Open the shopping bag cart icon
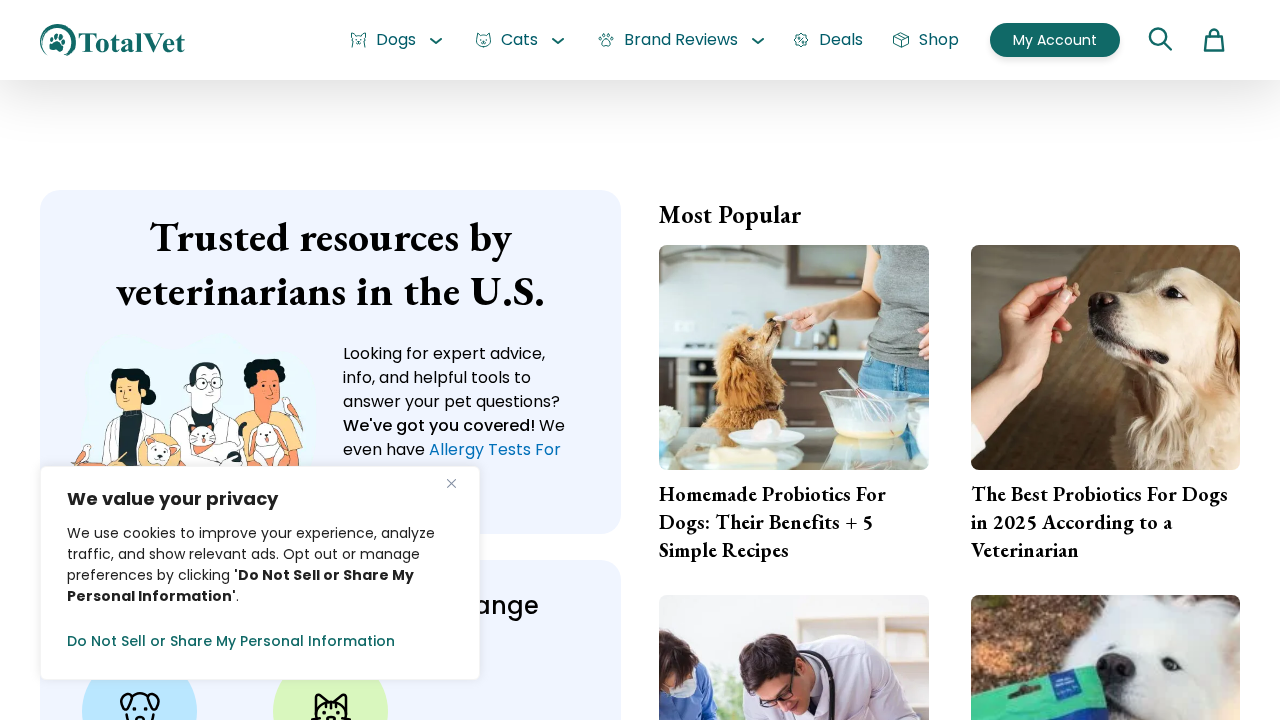 1214,40
